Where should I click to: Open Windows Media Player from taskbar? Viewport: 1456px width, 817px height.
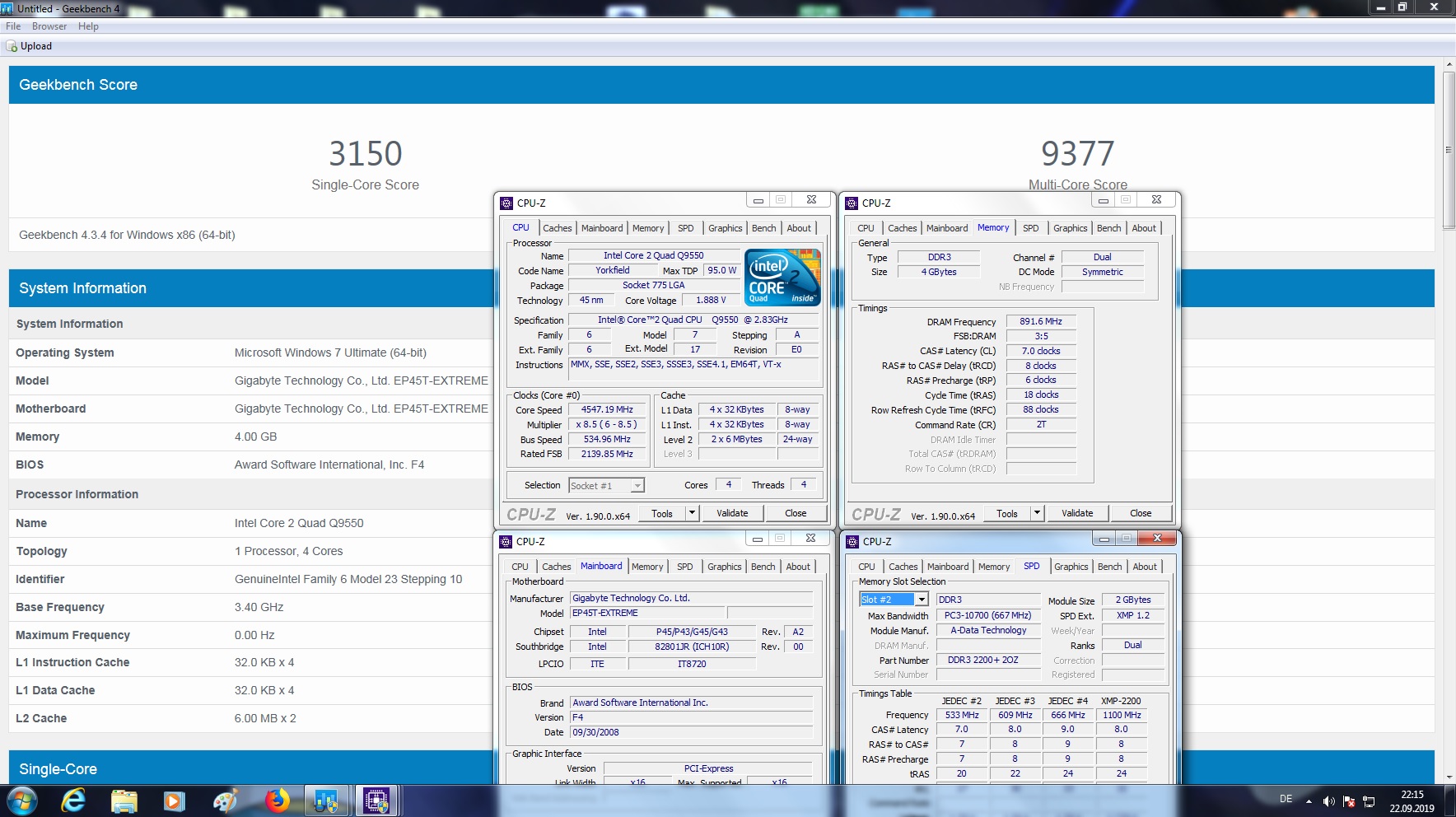[x=174, y=801]
